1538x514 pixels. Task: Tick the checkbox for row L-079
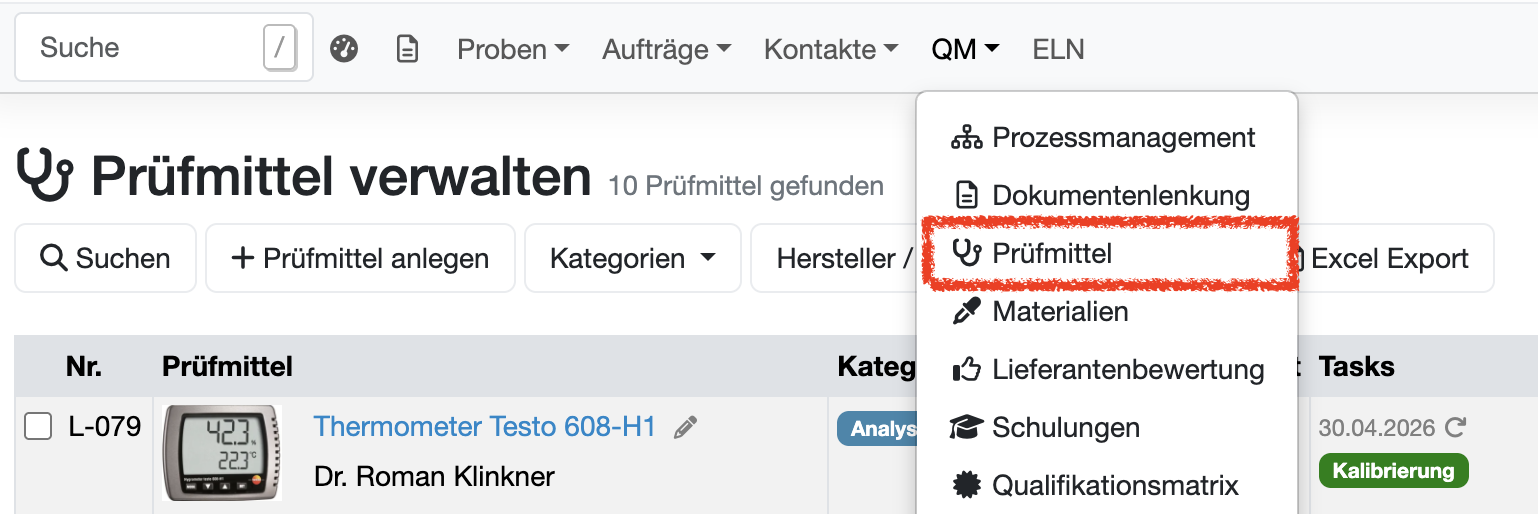(x=38, y=427)
